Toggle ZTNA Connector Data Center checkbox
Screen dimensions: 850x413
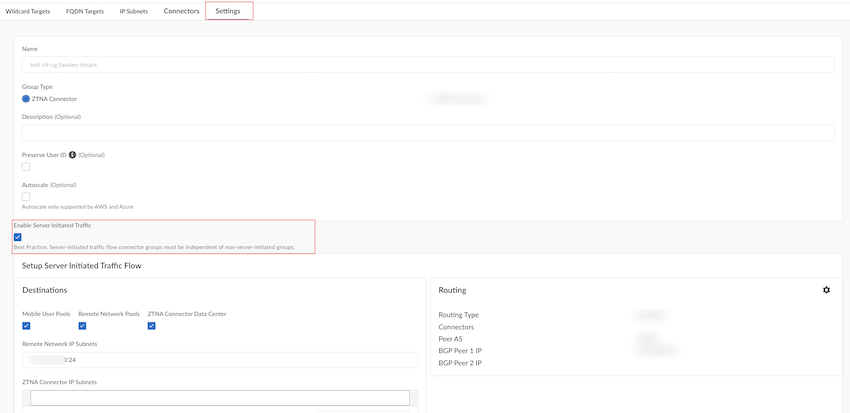tap(152, 326)
